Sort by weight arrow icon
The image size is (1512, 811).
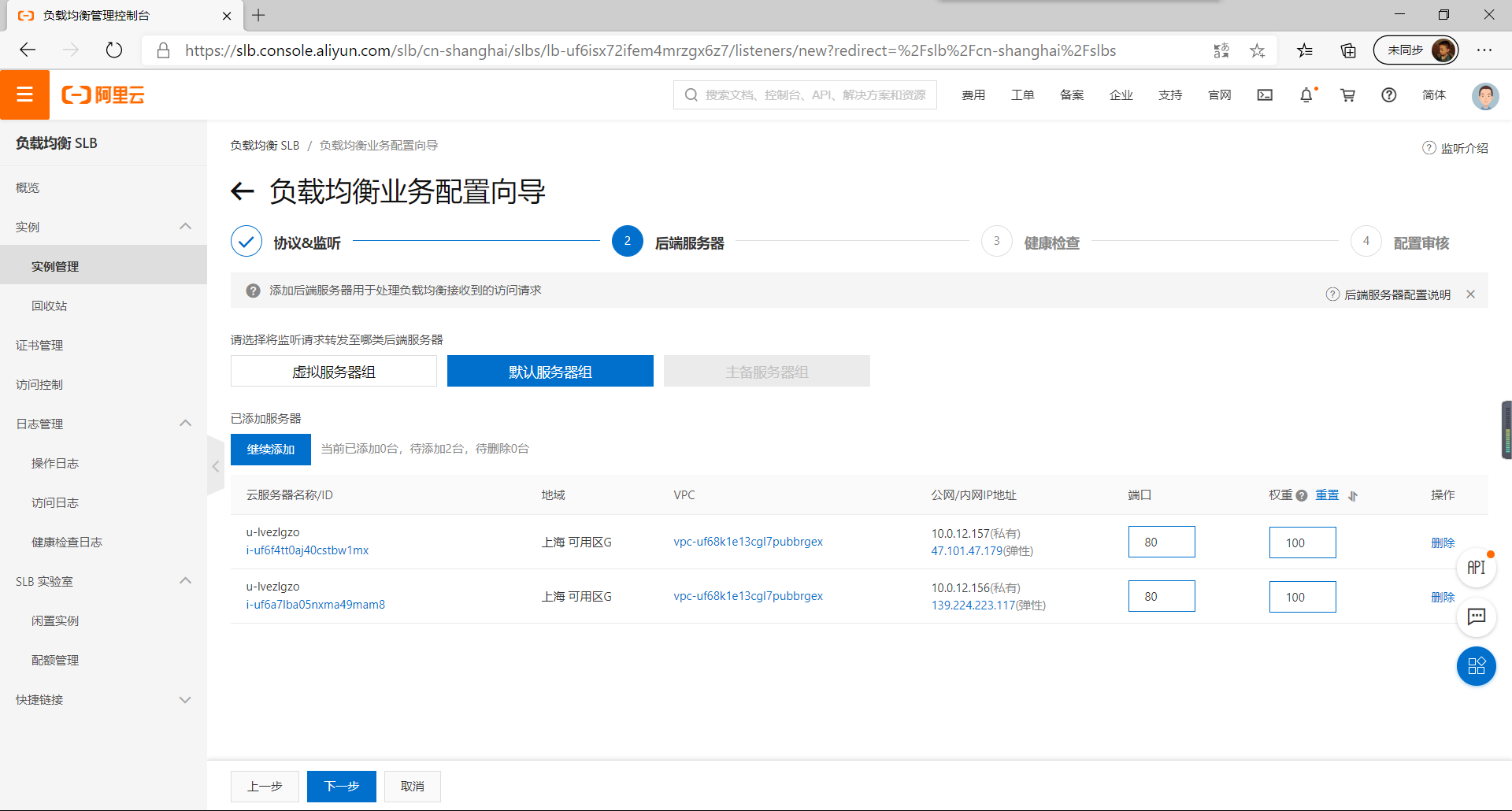click(x=1353, y=495)
